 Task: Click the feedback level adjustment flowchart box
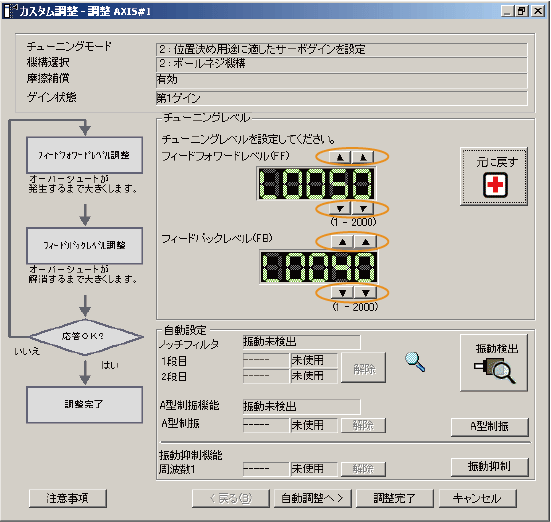tap(85, 245)
